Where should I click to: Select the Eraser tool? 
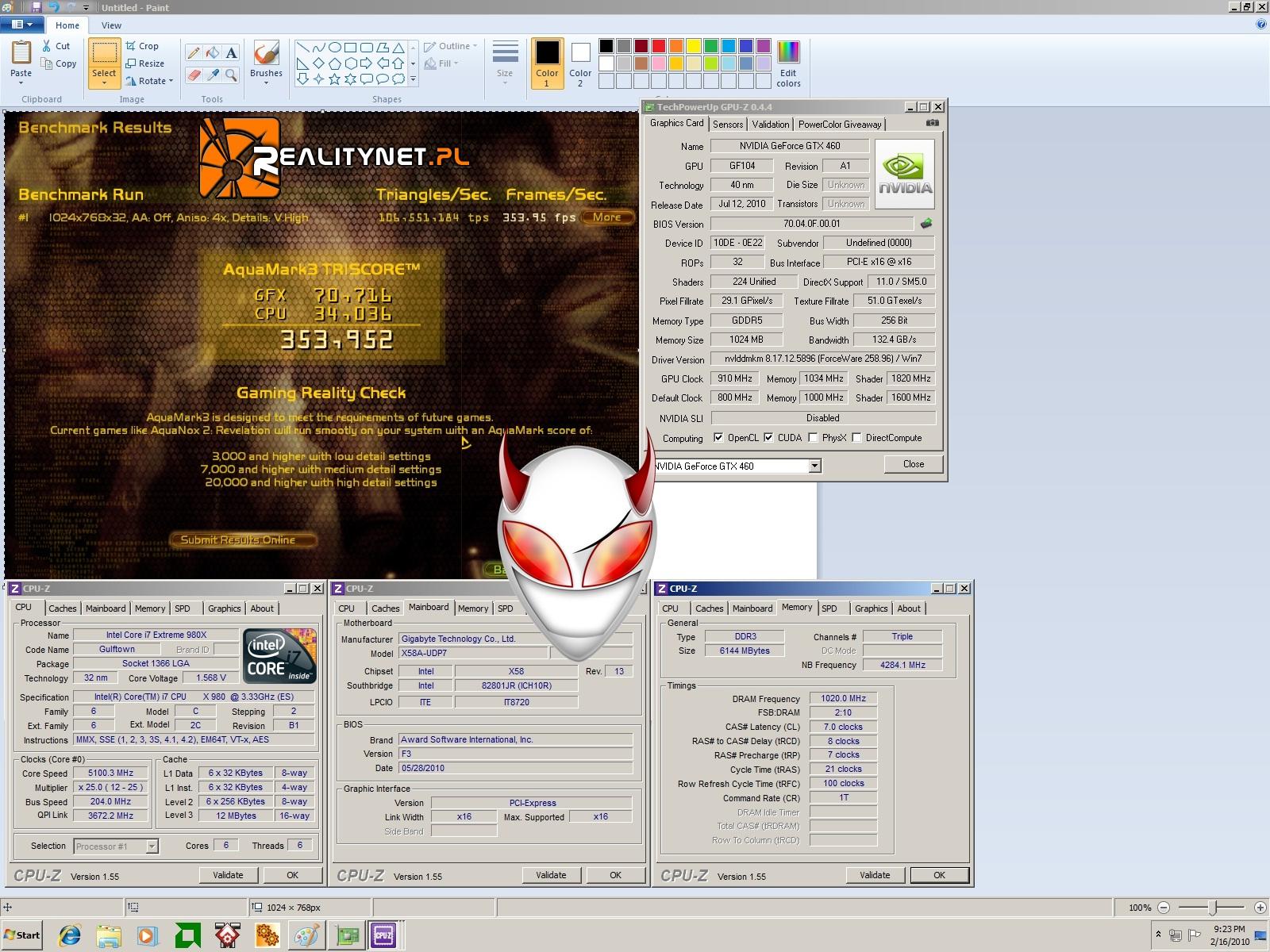pyautogui.click(x=193, y=75)
